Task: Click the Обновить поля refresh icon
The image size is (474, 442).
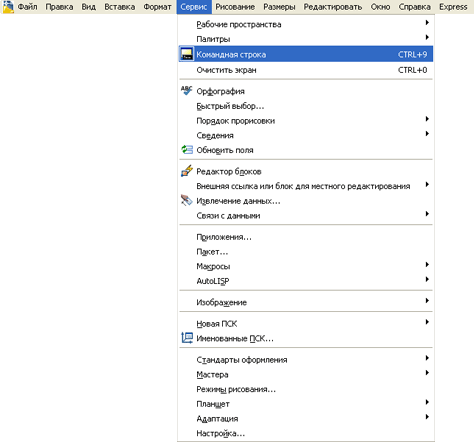Action: tap(187, 150)
